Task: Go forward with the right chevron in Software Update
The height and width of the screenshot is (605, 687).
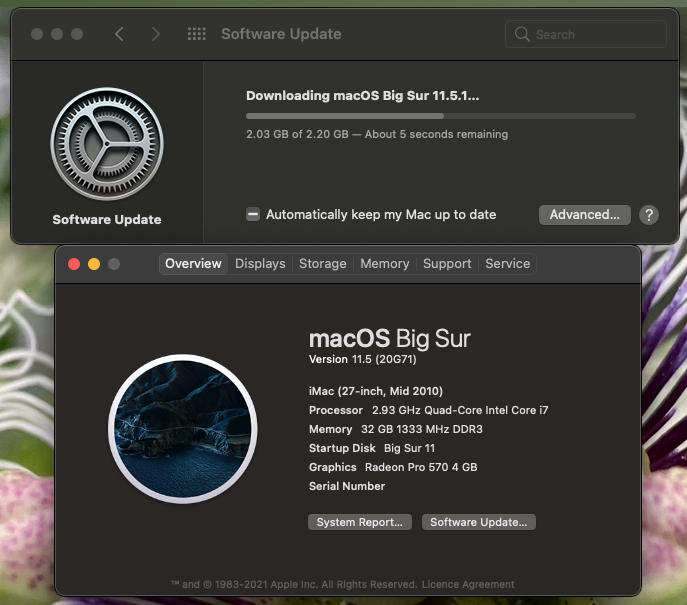Action: pos(156,34)
